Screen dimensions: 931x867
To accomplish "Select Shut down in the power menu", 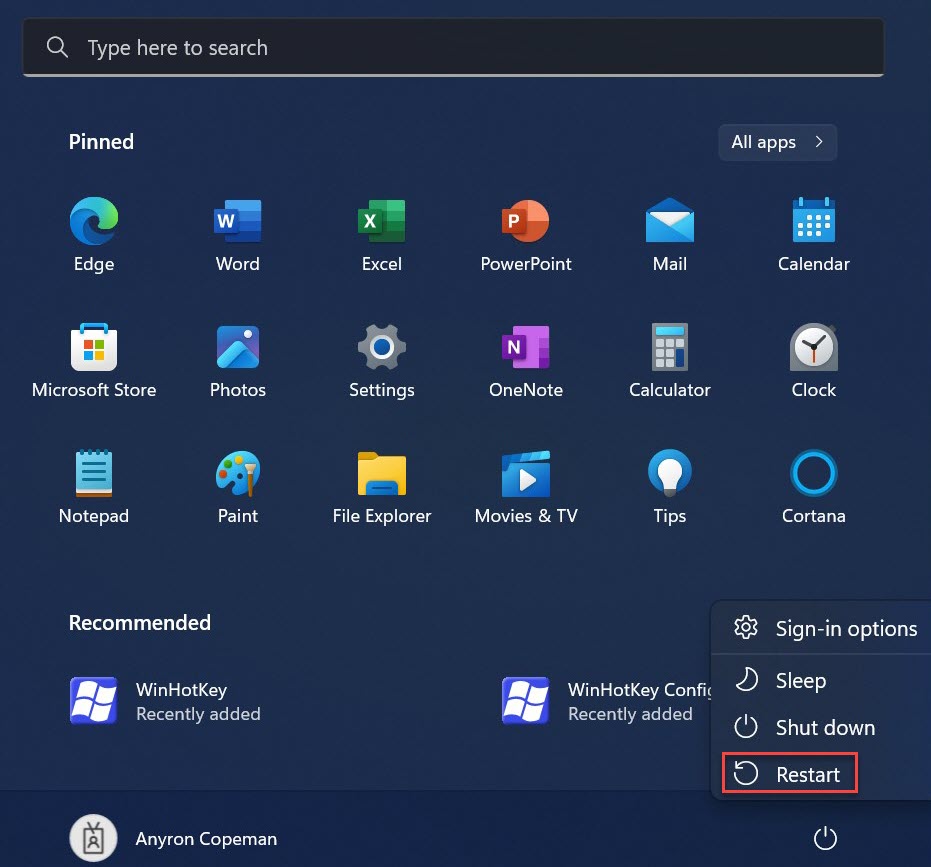I will 825,727.
